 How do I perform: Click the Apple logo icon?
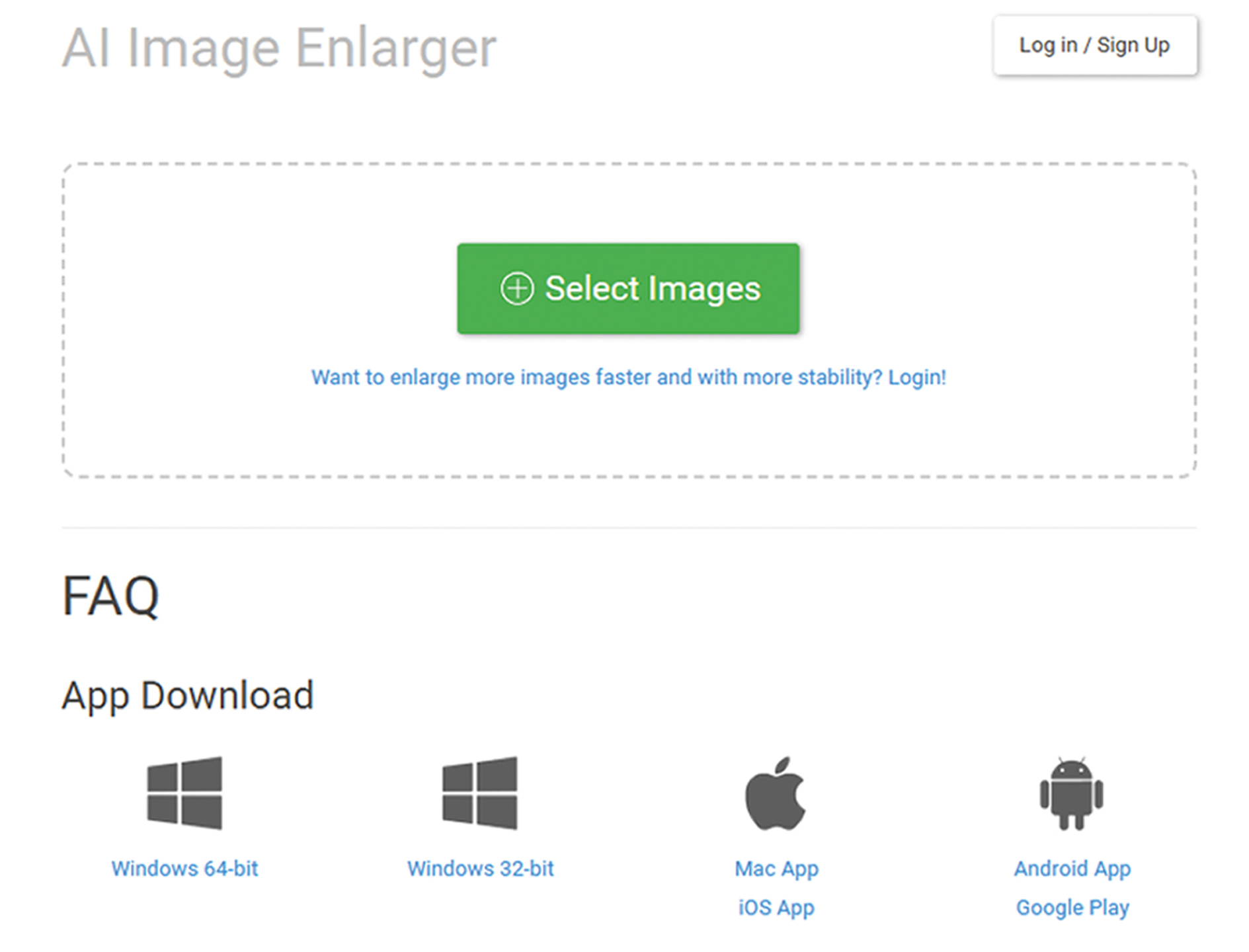tap(776, 793)
